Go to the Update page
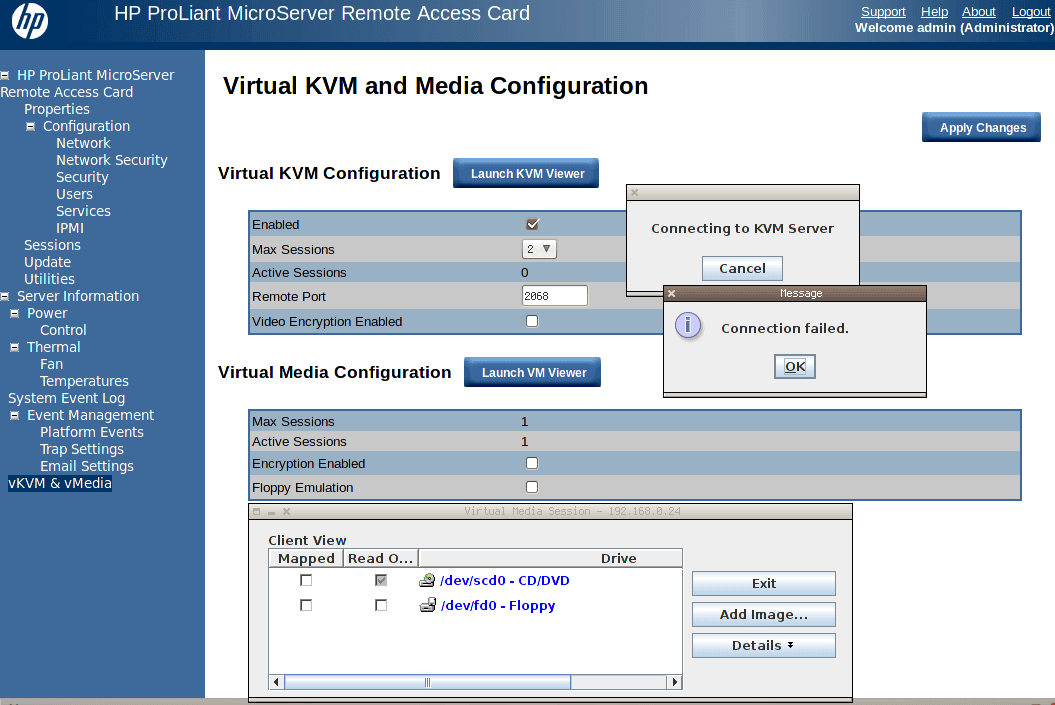 48,262
